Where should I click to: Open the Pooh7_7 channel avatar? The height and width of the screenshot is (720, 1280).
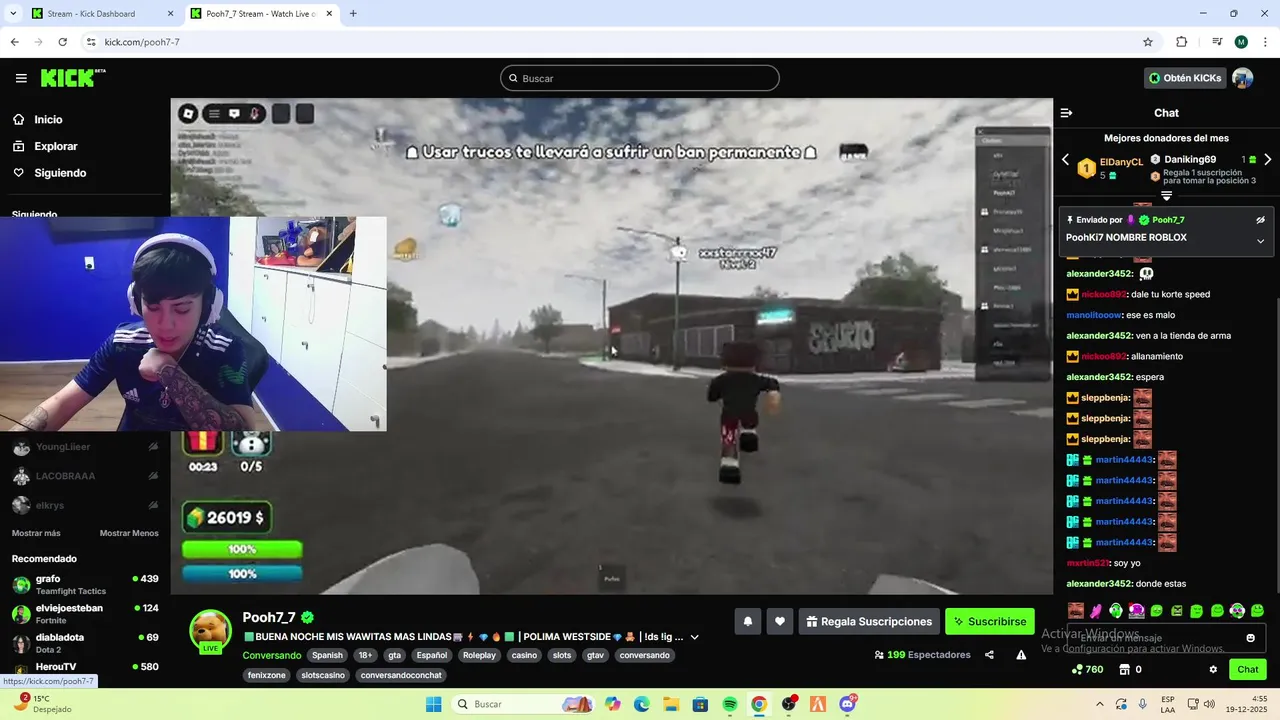(211, 631)
